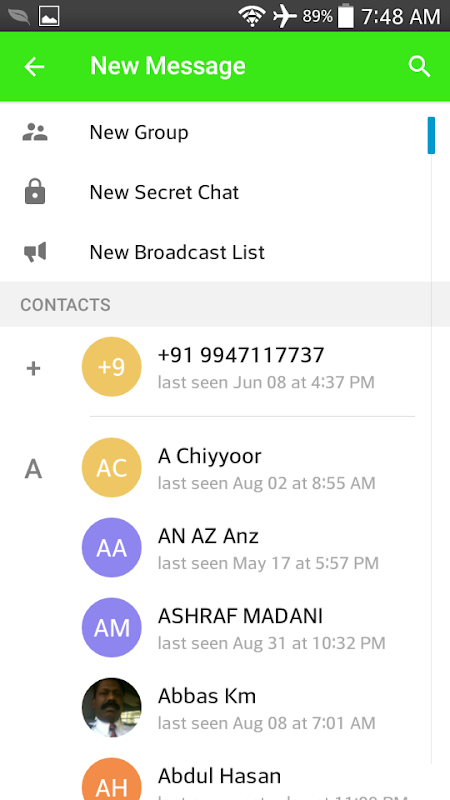Screen dimensions: 450x800
Task: Select the +9 yellow avatar
Action: [x=112, y=366]
